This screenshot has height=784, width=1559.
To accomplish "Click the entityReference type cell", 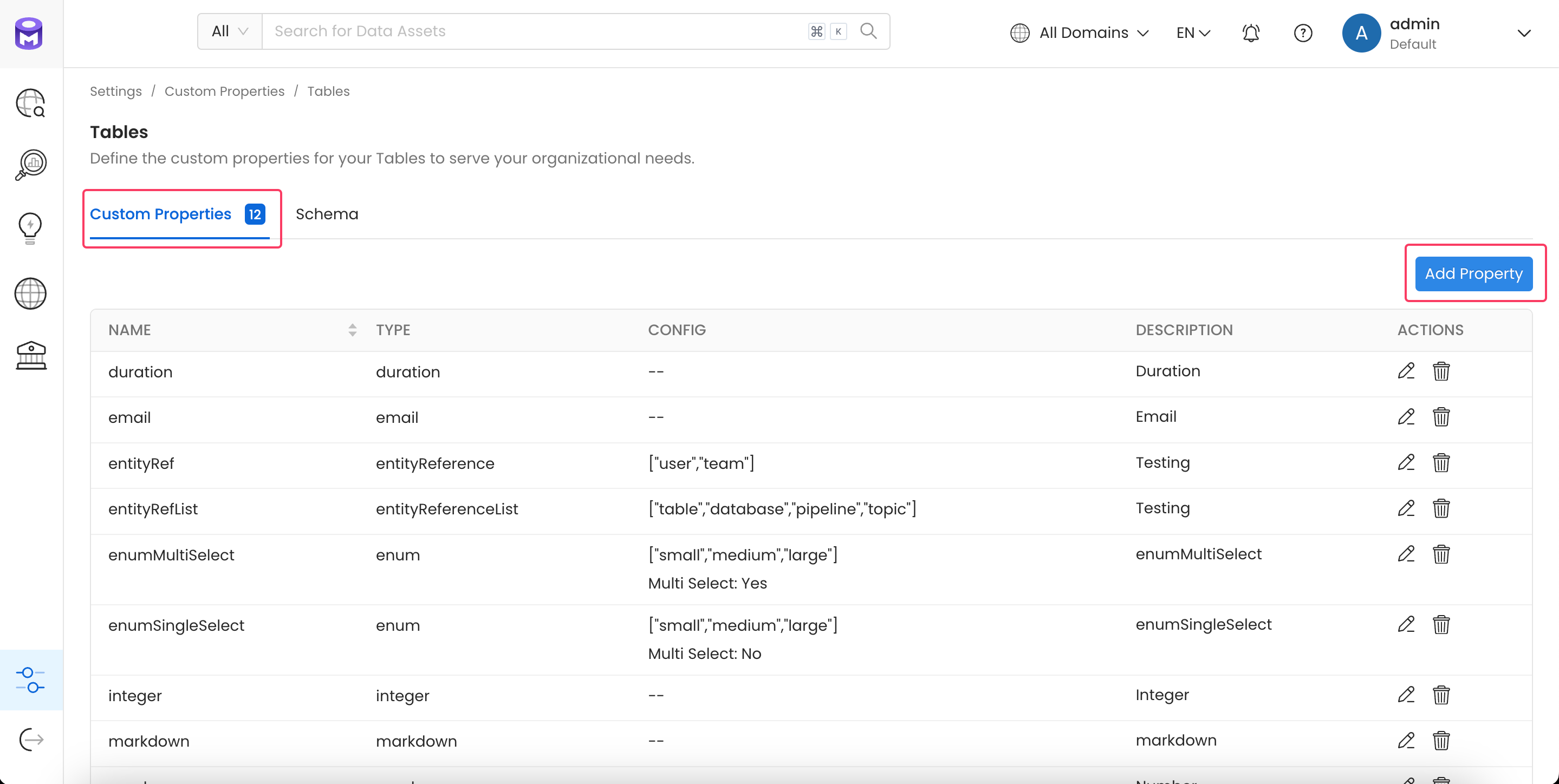I will (x=434, y=463).
